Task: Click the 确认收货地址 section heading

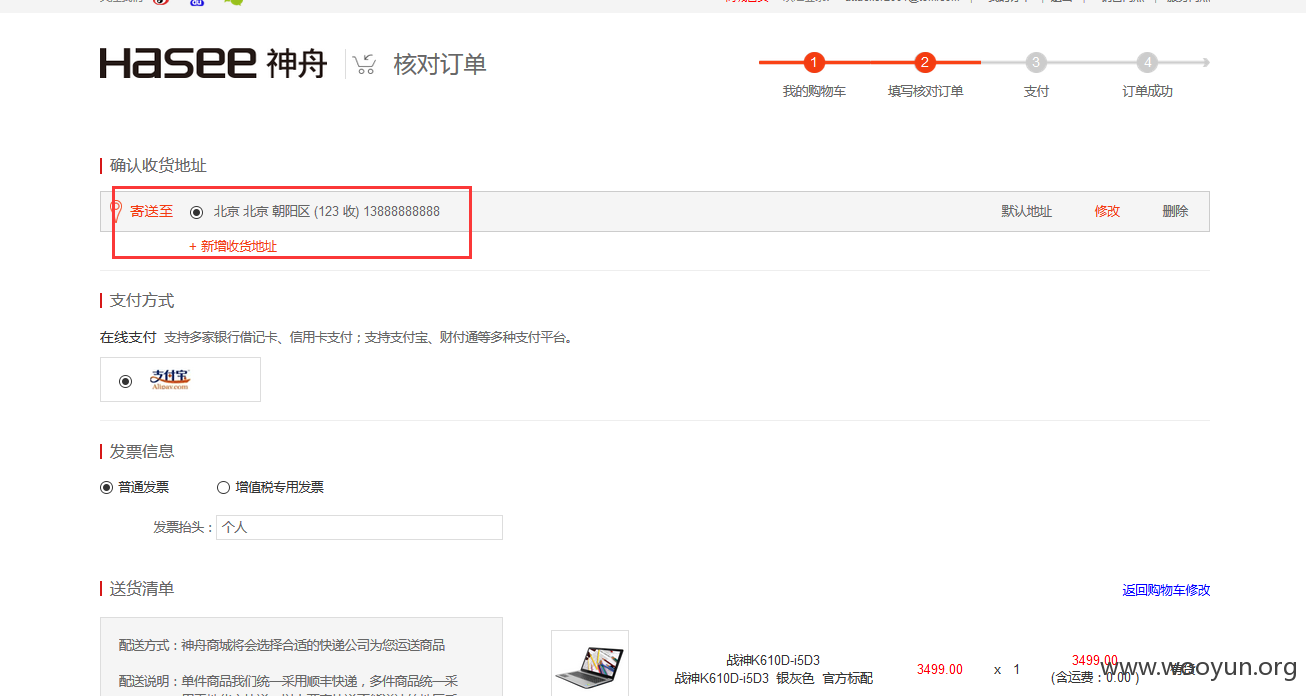Action: click(158, 165)
